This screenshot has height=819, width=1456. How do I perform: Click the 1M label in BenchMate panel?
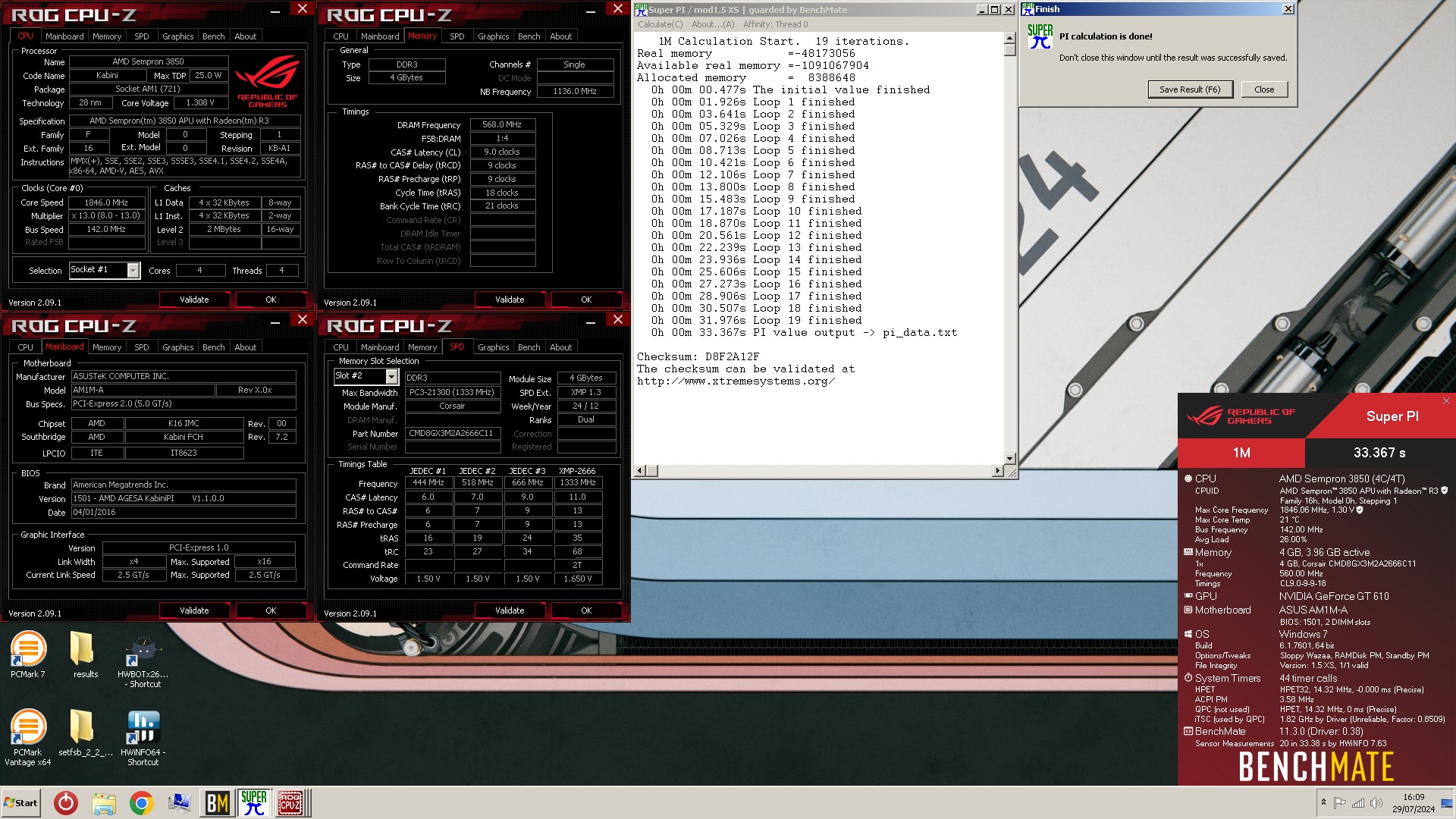[1241, 453]
